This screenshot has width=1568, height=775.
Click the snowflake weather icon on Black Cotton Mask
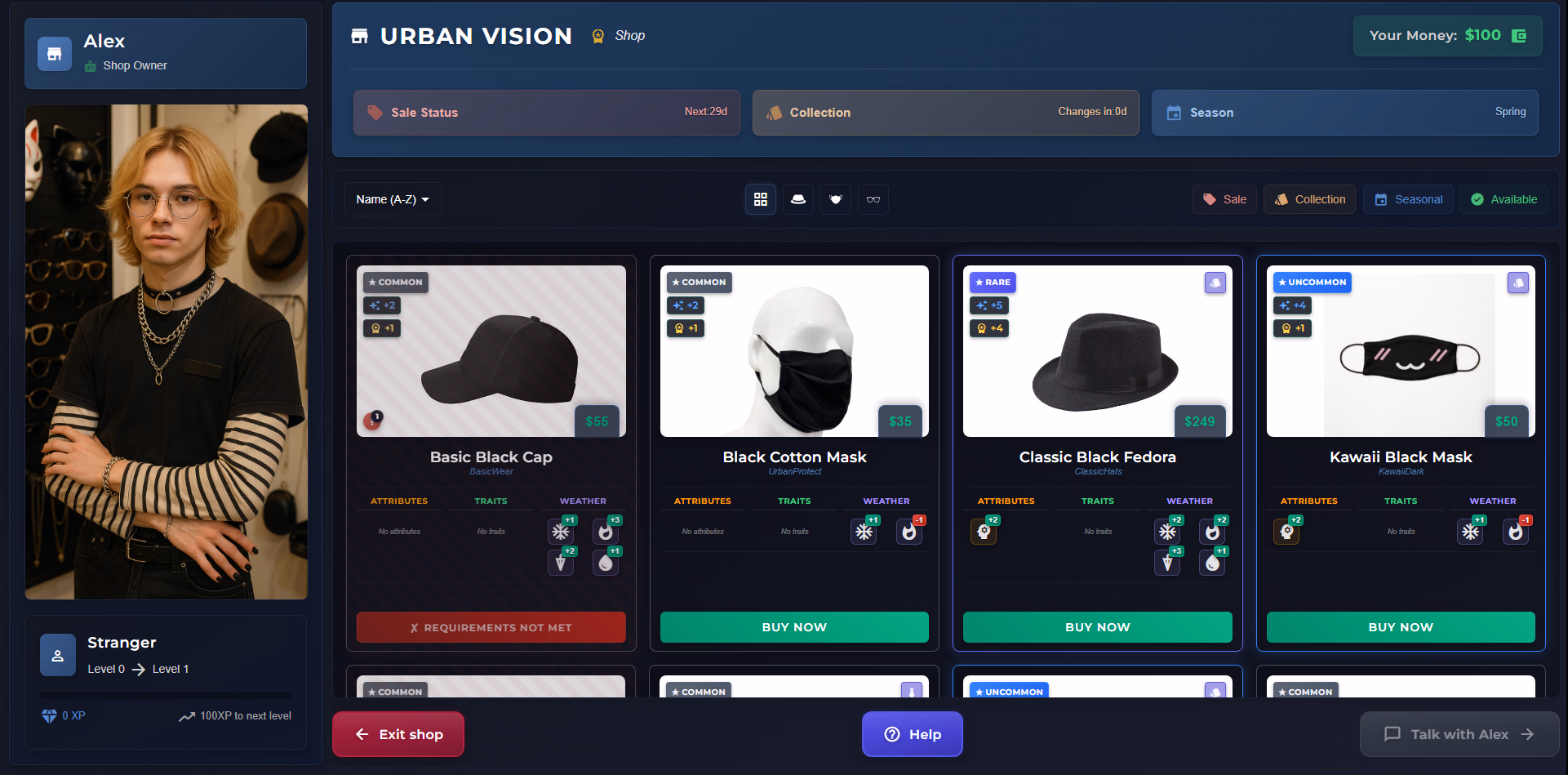[864, 532]
